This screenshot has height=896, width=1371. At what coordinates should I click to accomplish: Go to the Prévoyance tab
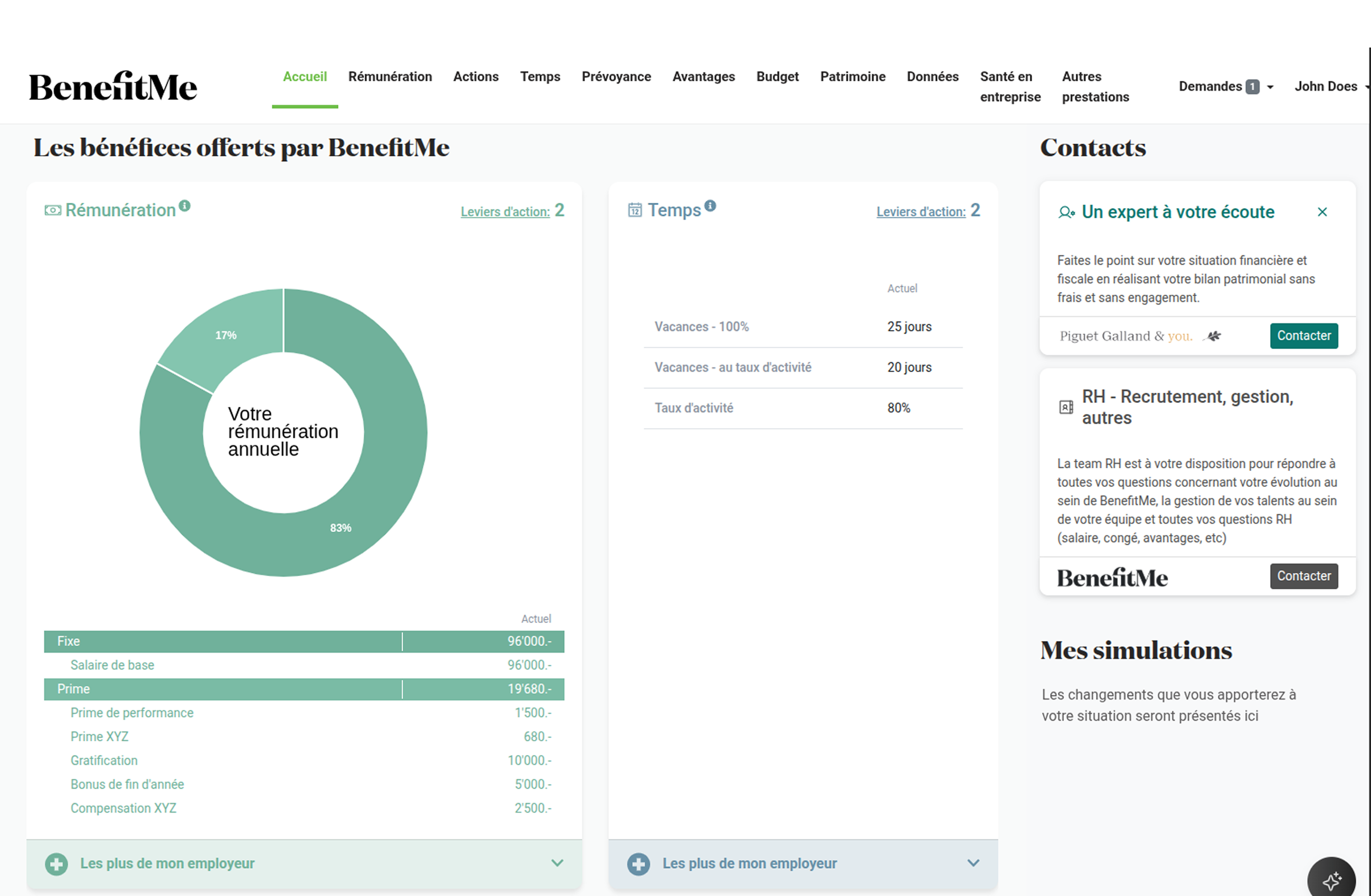point(616,77)
